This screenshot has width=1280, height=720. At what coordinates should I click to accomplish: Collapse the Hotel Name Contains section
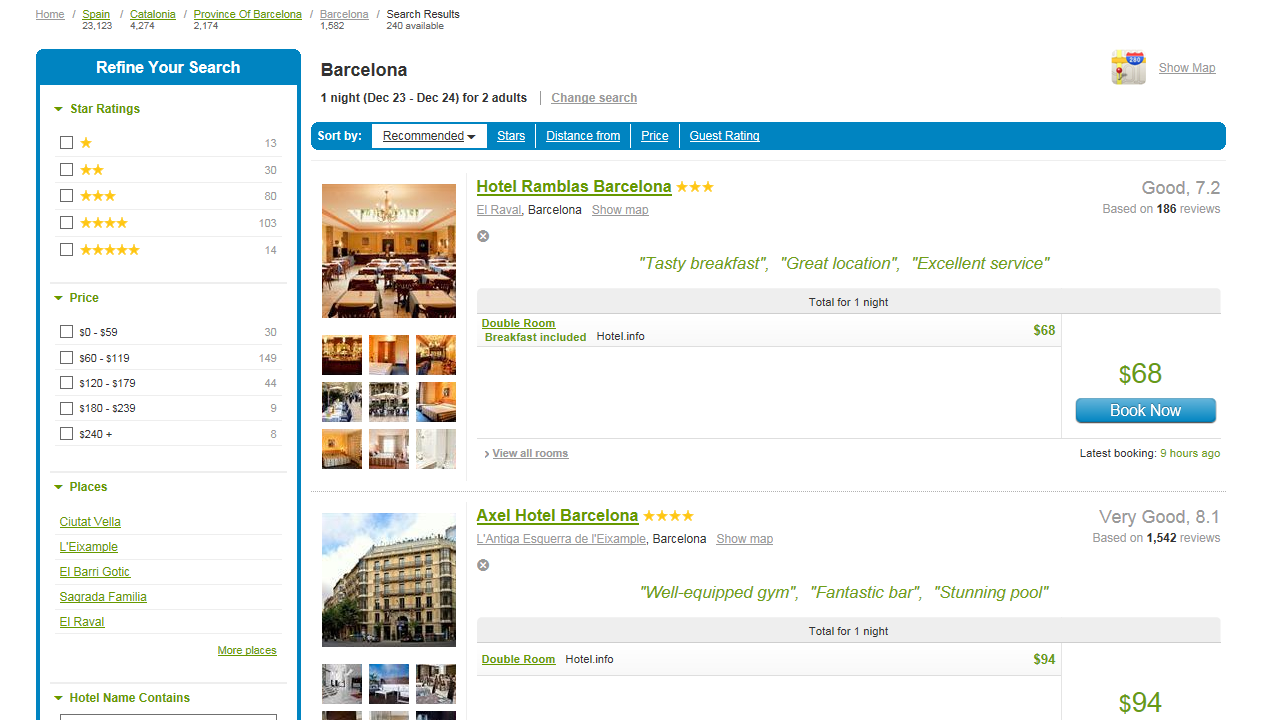(58, 698)
